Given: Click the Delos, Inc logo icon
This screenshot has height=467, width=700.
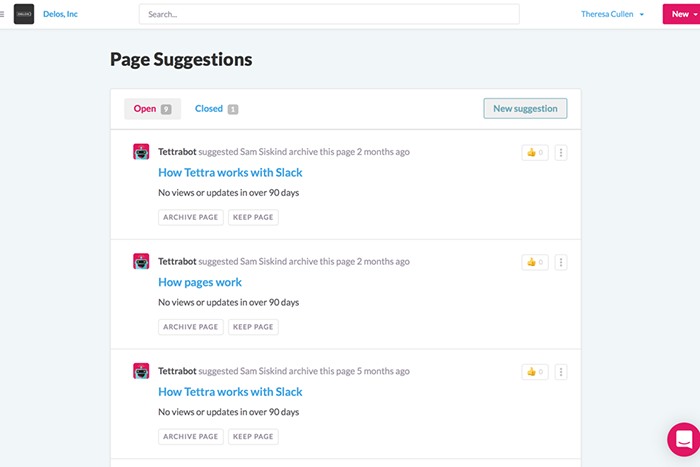Looking at the screenshot, I should point(24,14).
